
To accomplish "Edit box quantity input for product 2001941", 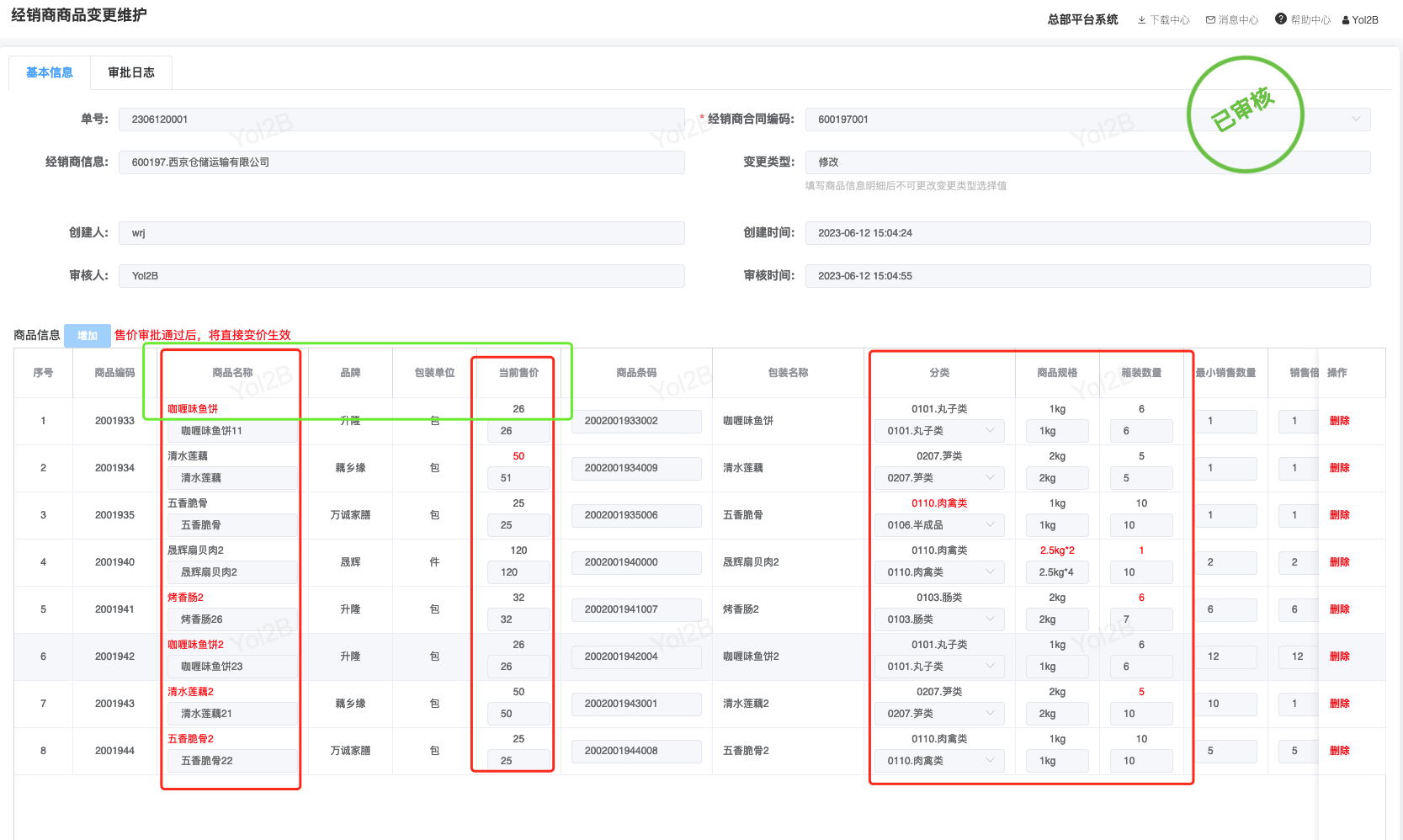I will pos(1141,619).
